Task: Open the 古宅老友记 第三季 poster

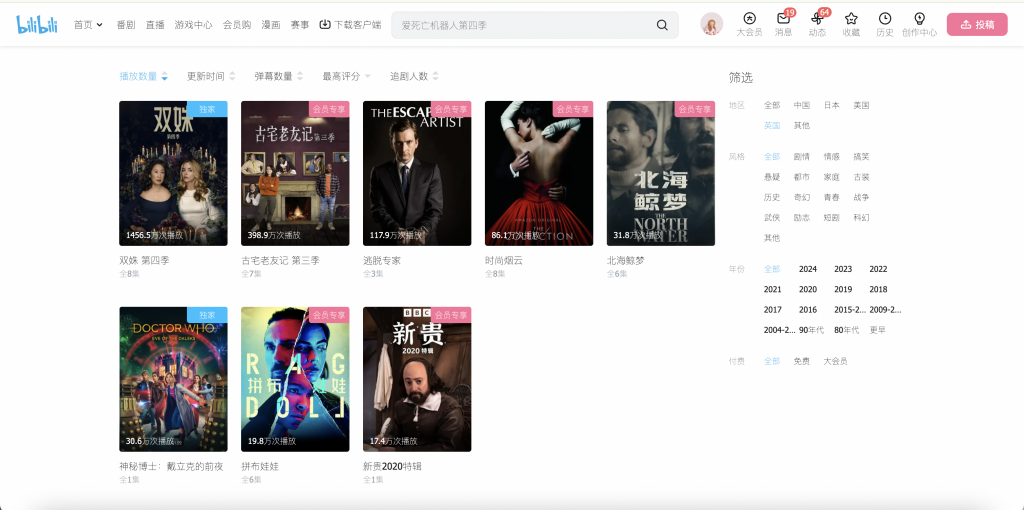Action: tap(295, 173)
